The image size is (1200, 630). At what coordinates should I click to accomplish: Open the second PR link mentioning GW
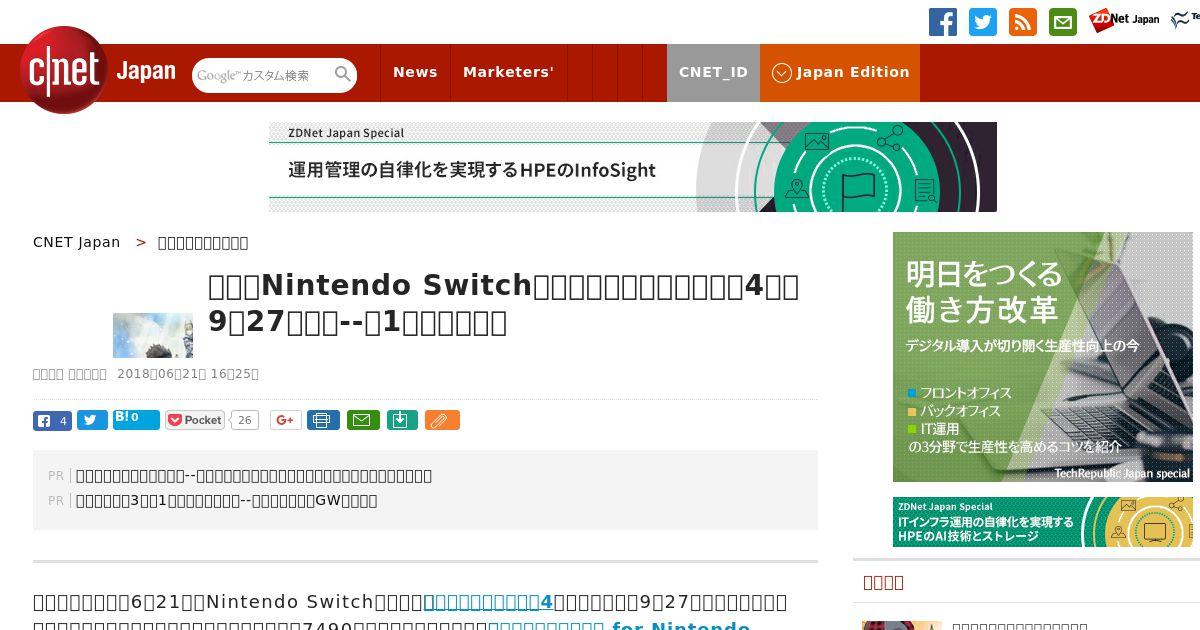tap(227, 500)
